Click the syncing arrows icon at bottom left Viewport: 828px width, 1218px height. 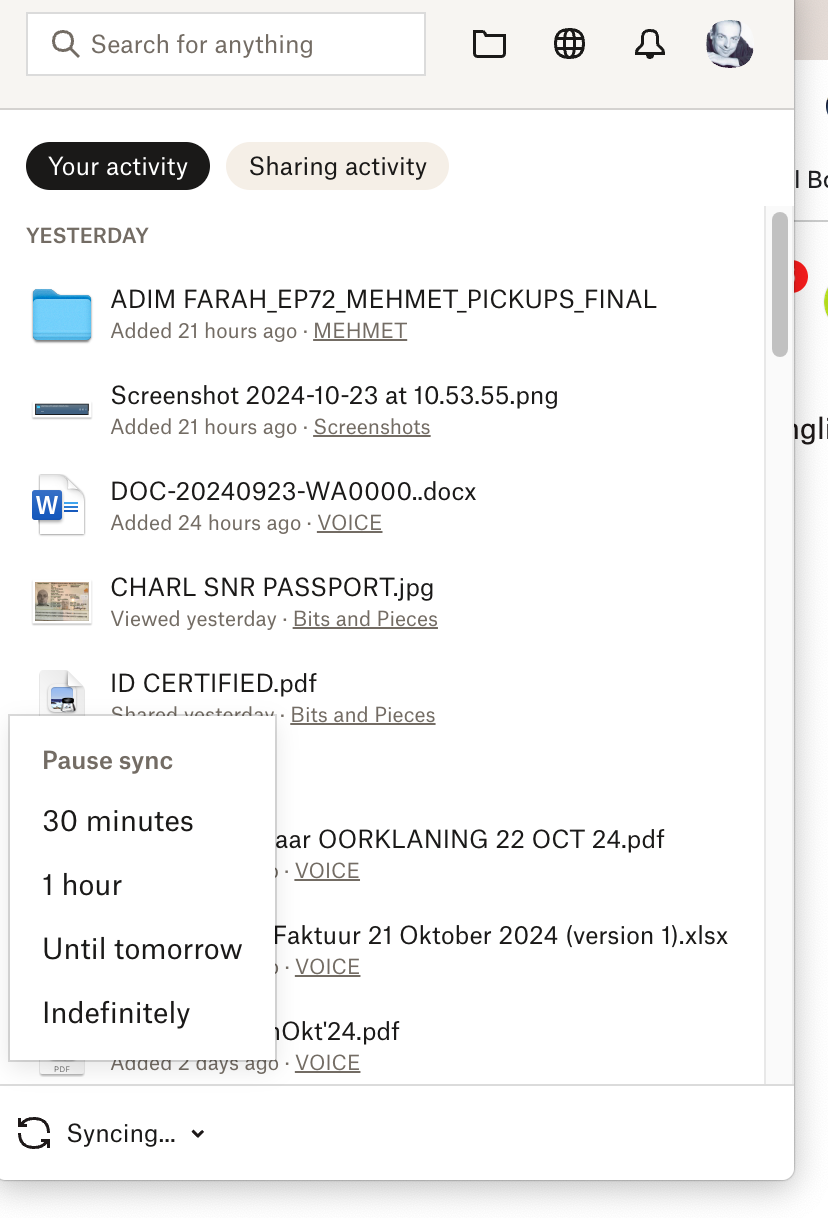[x=35, y=1133]
